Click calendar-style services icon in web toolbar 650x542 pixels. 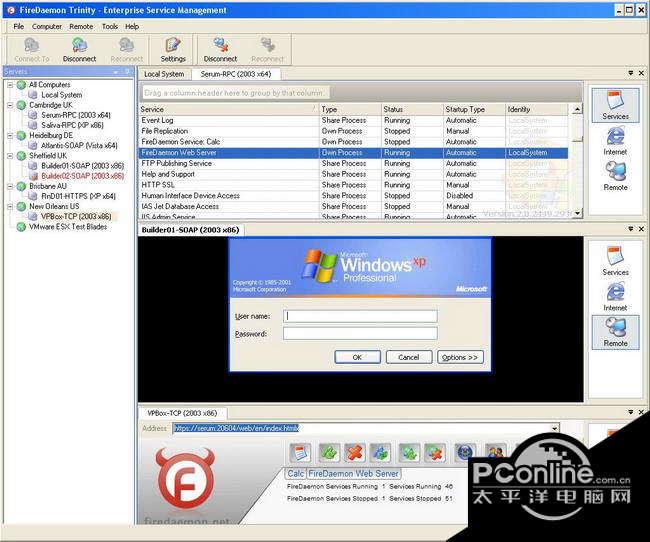tap(300, 452)
